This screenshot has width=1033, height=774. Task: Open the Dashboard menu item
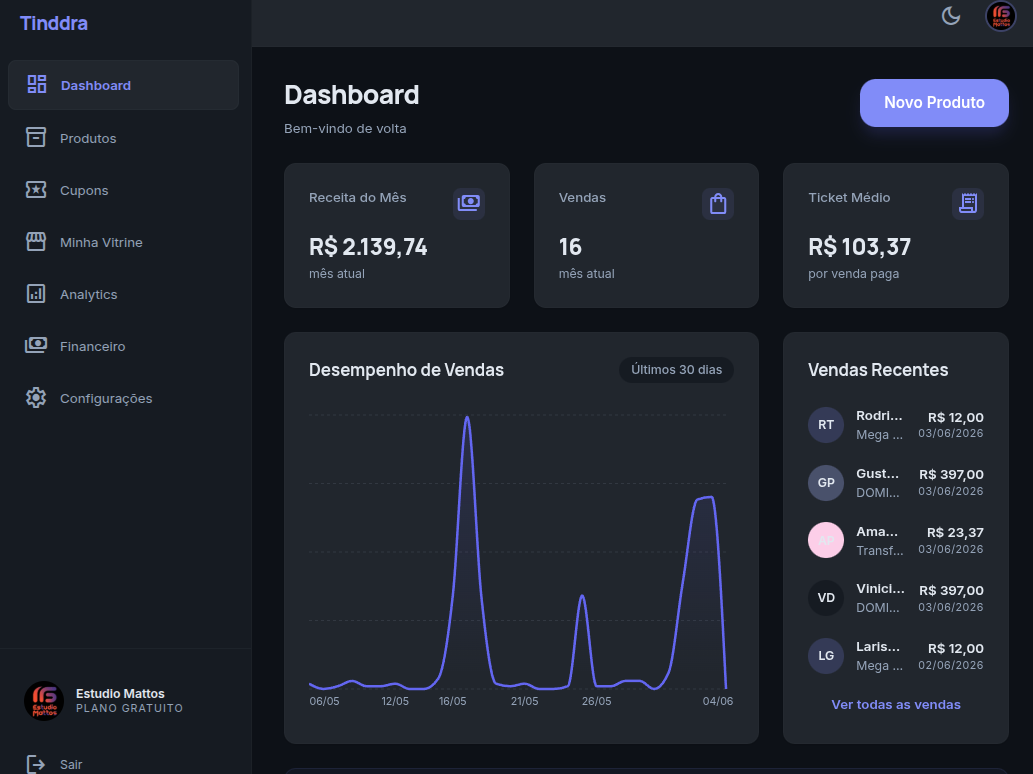point(123,85)
